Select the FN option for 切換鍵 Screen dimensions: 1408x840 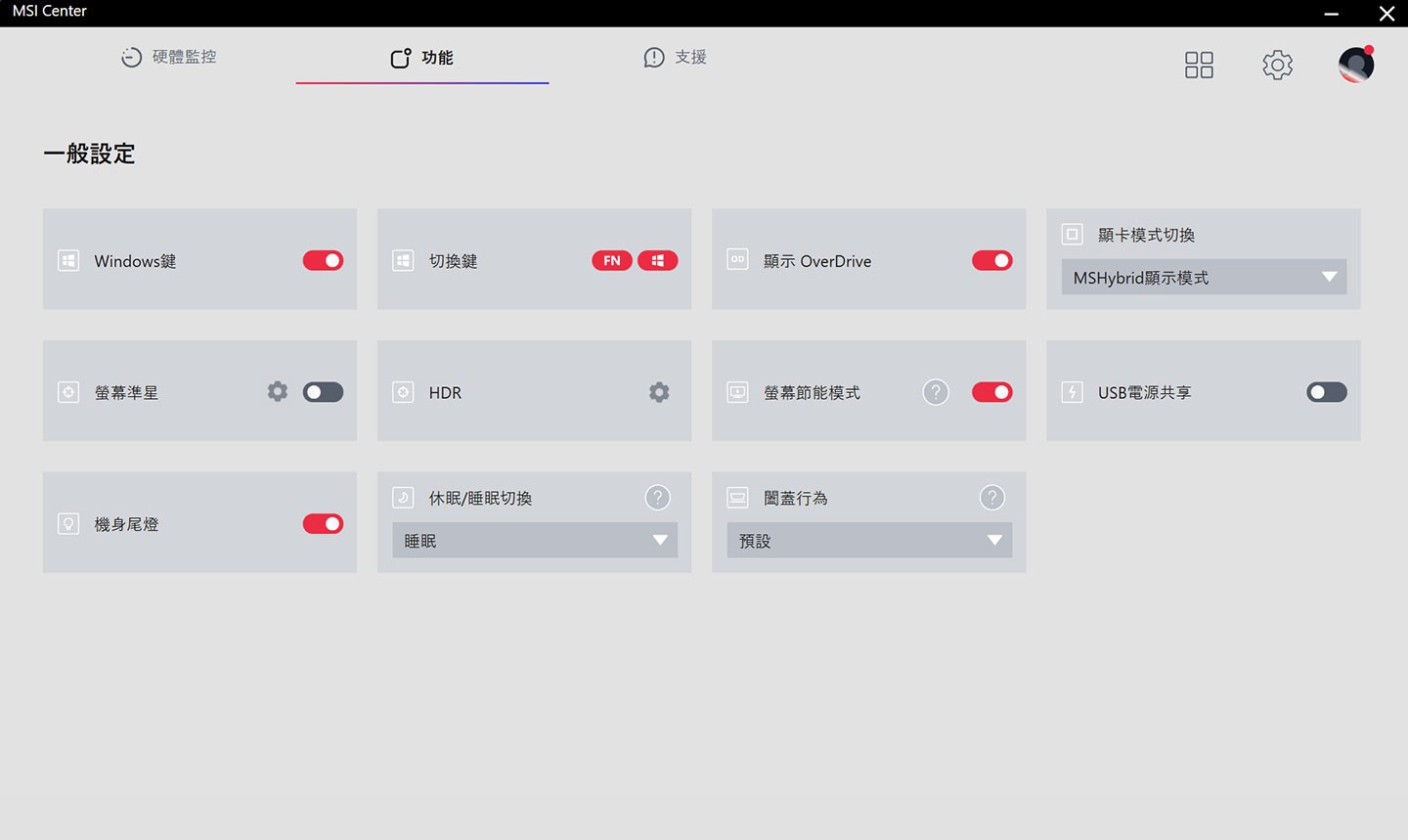612,260
